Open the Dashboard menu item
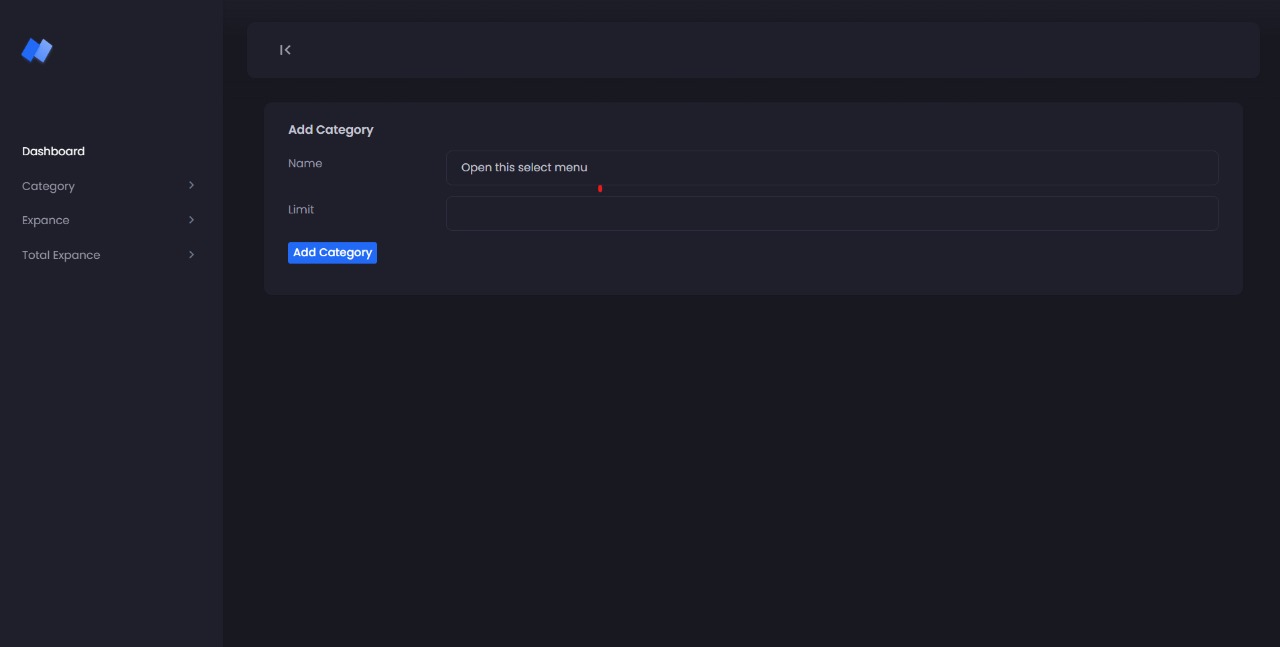The height and width of the screenshot is (647, 1280). point(53,151)
